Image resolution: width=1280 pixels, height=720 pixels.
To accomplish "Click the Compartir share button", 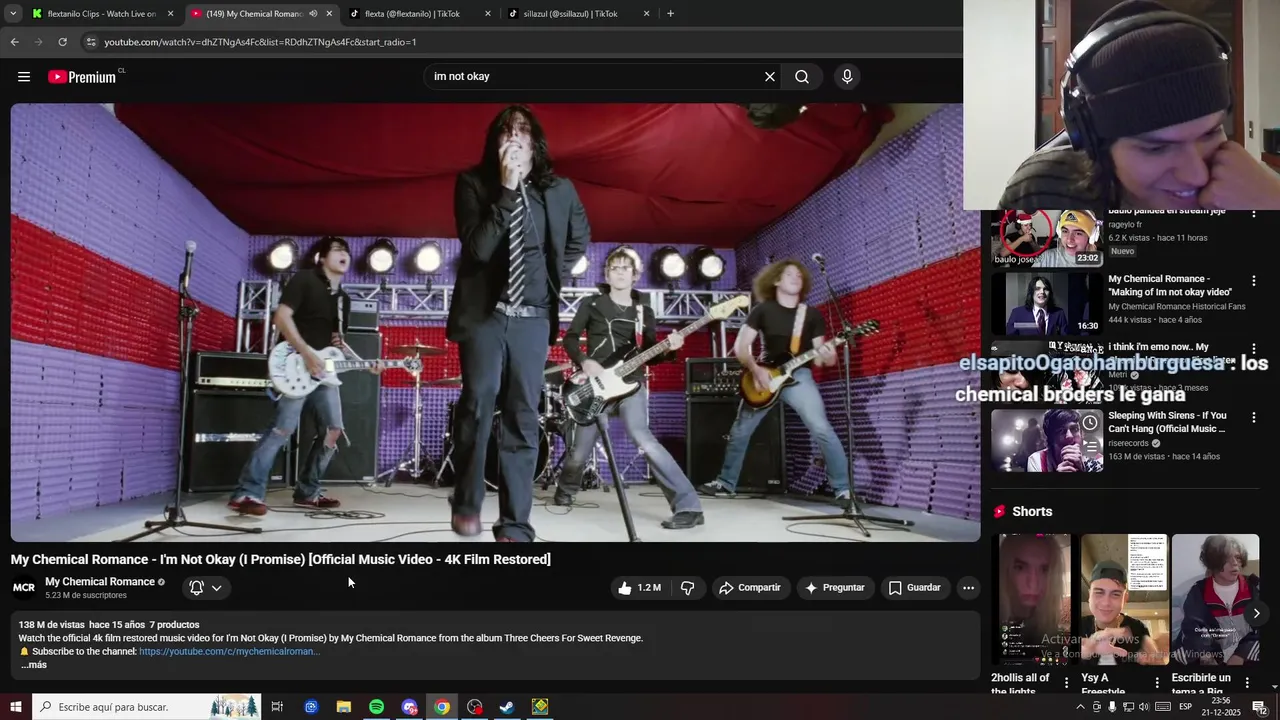I will tap(750, 588).
